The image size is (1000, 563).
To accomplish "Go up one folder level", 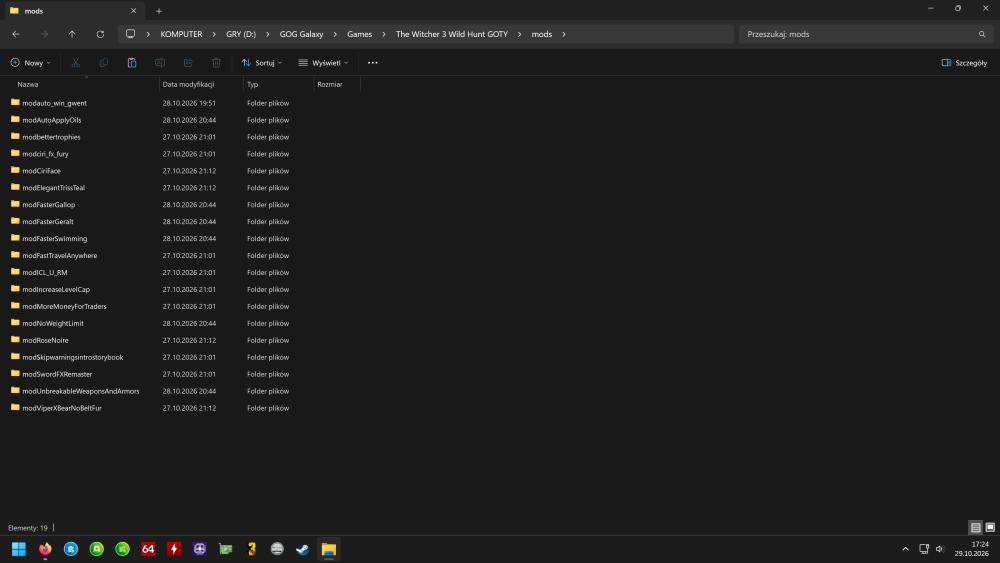I will pyautogui.click(x=72, y=34).
